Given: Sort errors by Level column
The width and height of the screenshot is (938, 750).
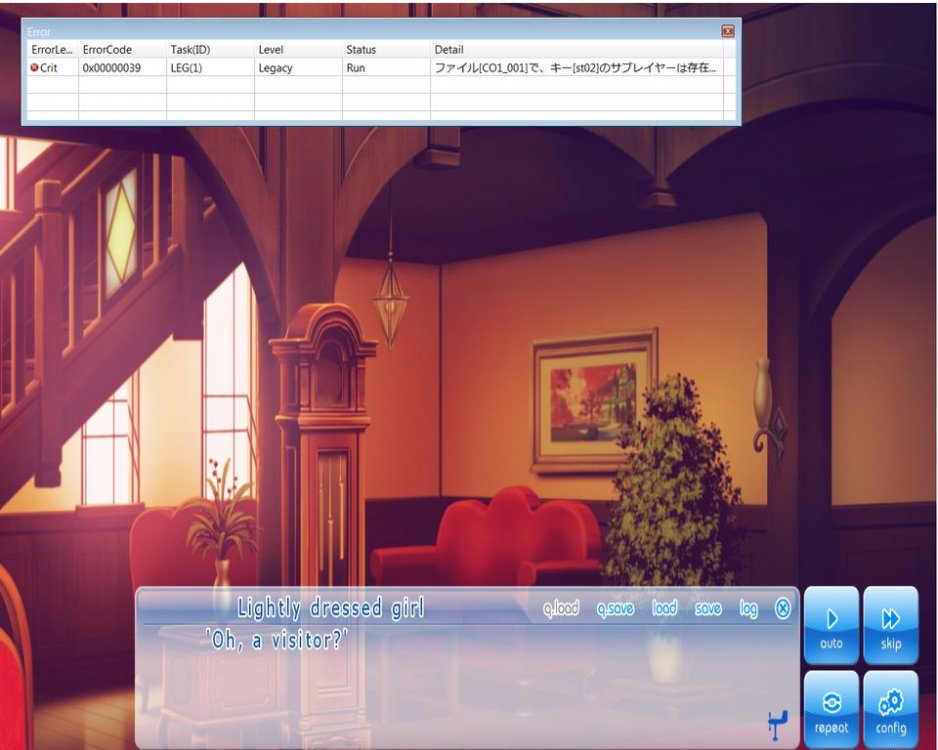Looking at the screenshot, I should coord(271,49).
